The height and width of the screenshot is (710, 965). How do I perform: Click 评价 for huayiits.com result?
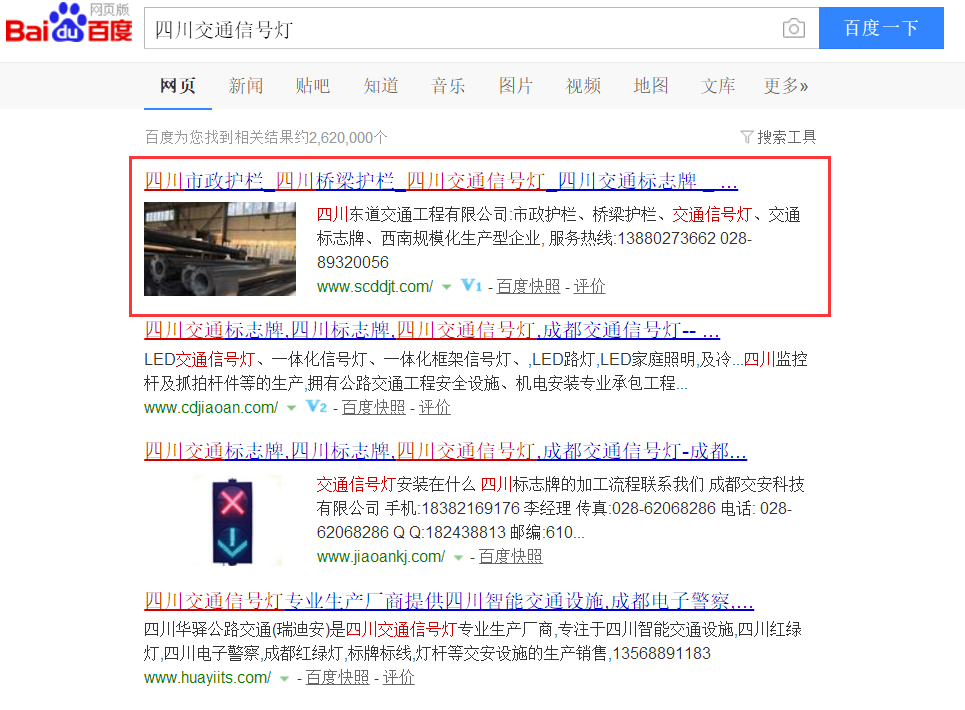398,678
